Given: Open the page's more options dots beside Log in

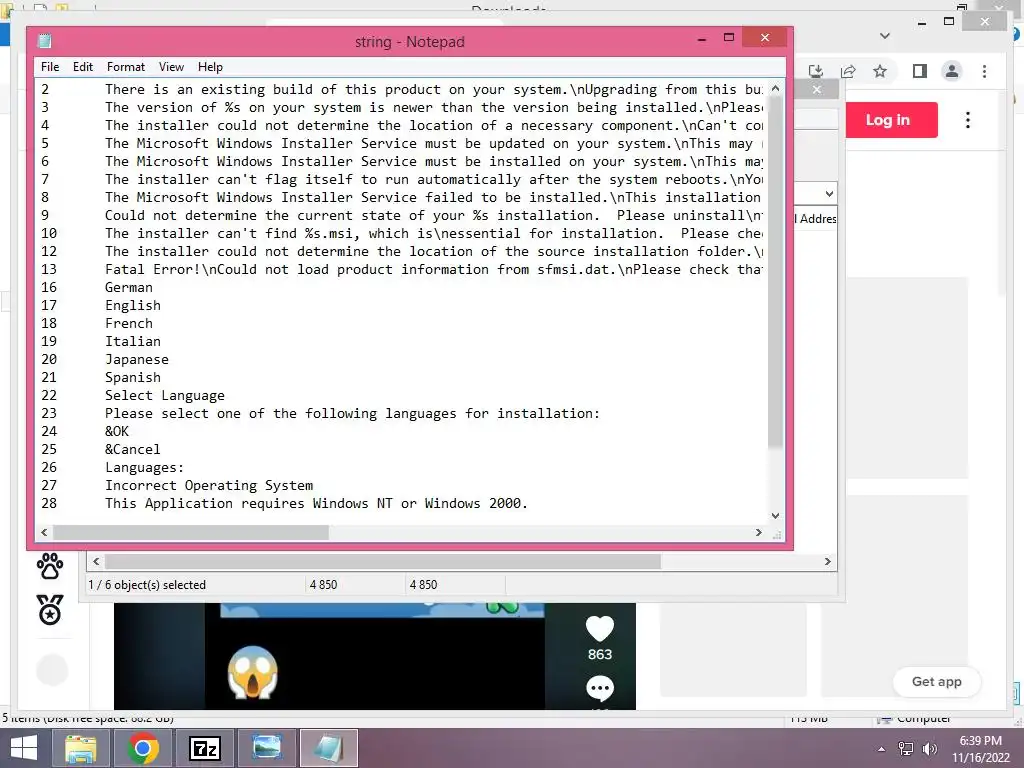Looking at the screenshot, I should pyautogui.click(x=968, y=120).
